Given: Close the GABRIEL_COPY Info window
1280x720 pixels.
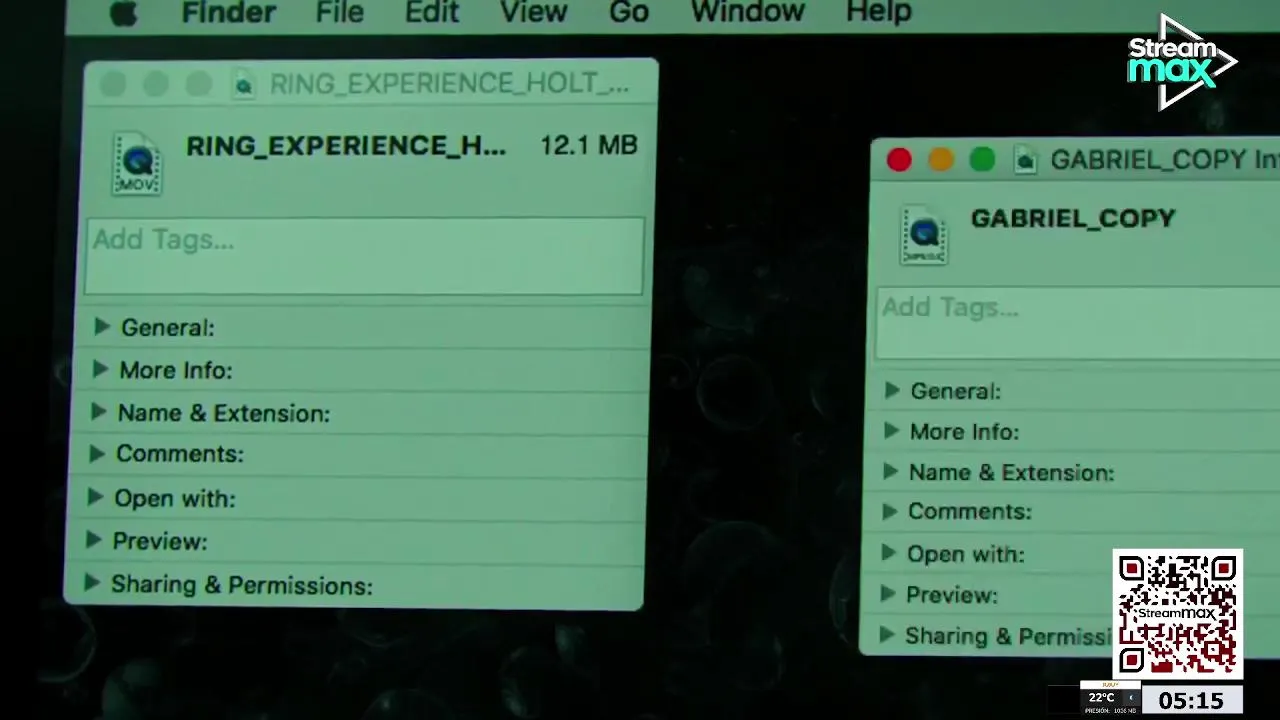Looking at the screenshot, I should pyautogui.click(x=899, y=160).
